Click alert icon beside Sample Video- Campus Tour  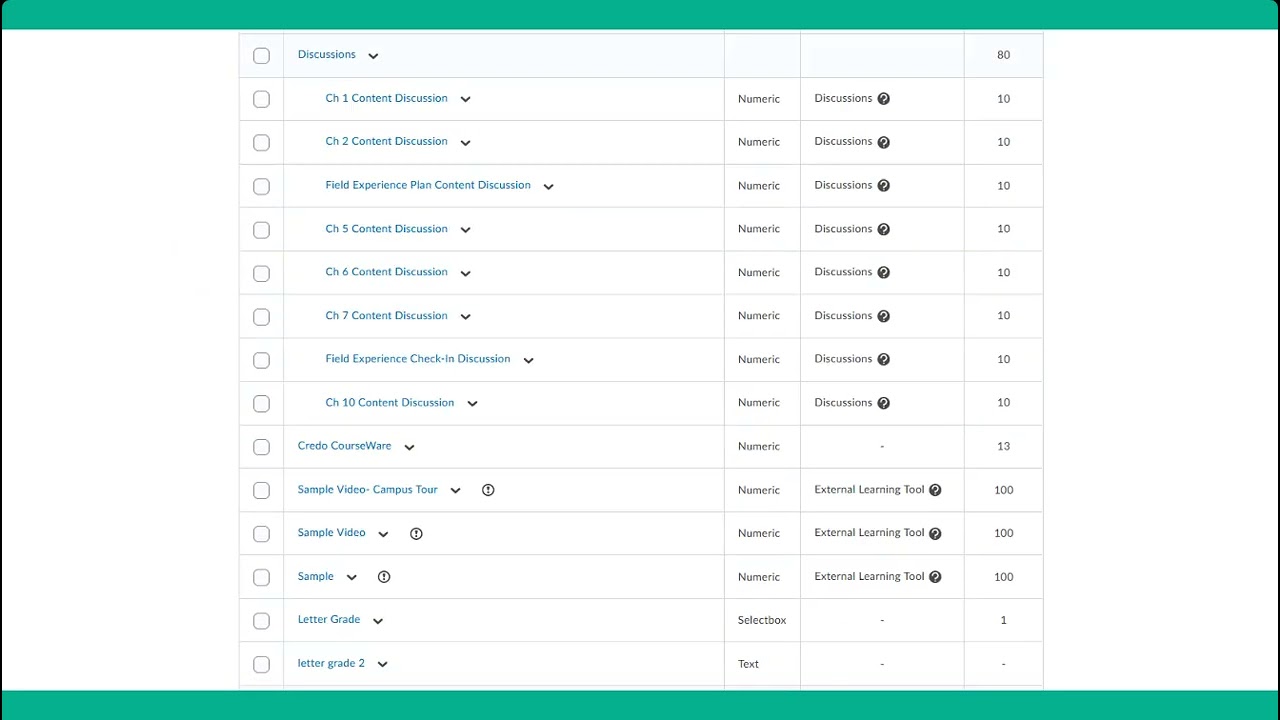pyautogui.click(x=488, y=490)
